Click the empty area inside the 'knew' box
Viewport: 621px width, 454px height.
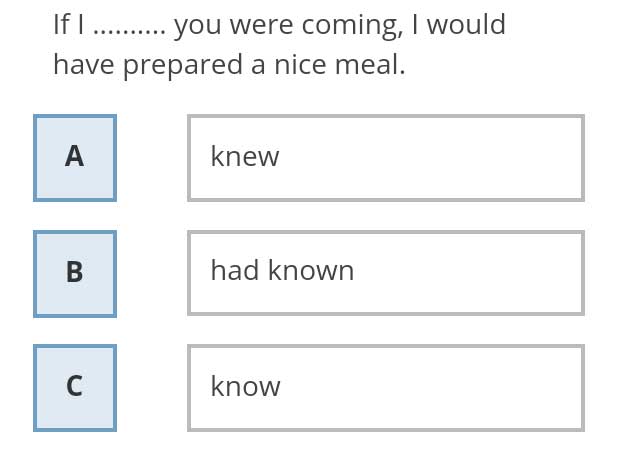click(x=432, y=158)
